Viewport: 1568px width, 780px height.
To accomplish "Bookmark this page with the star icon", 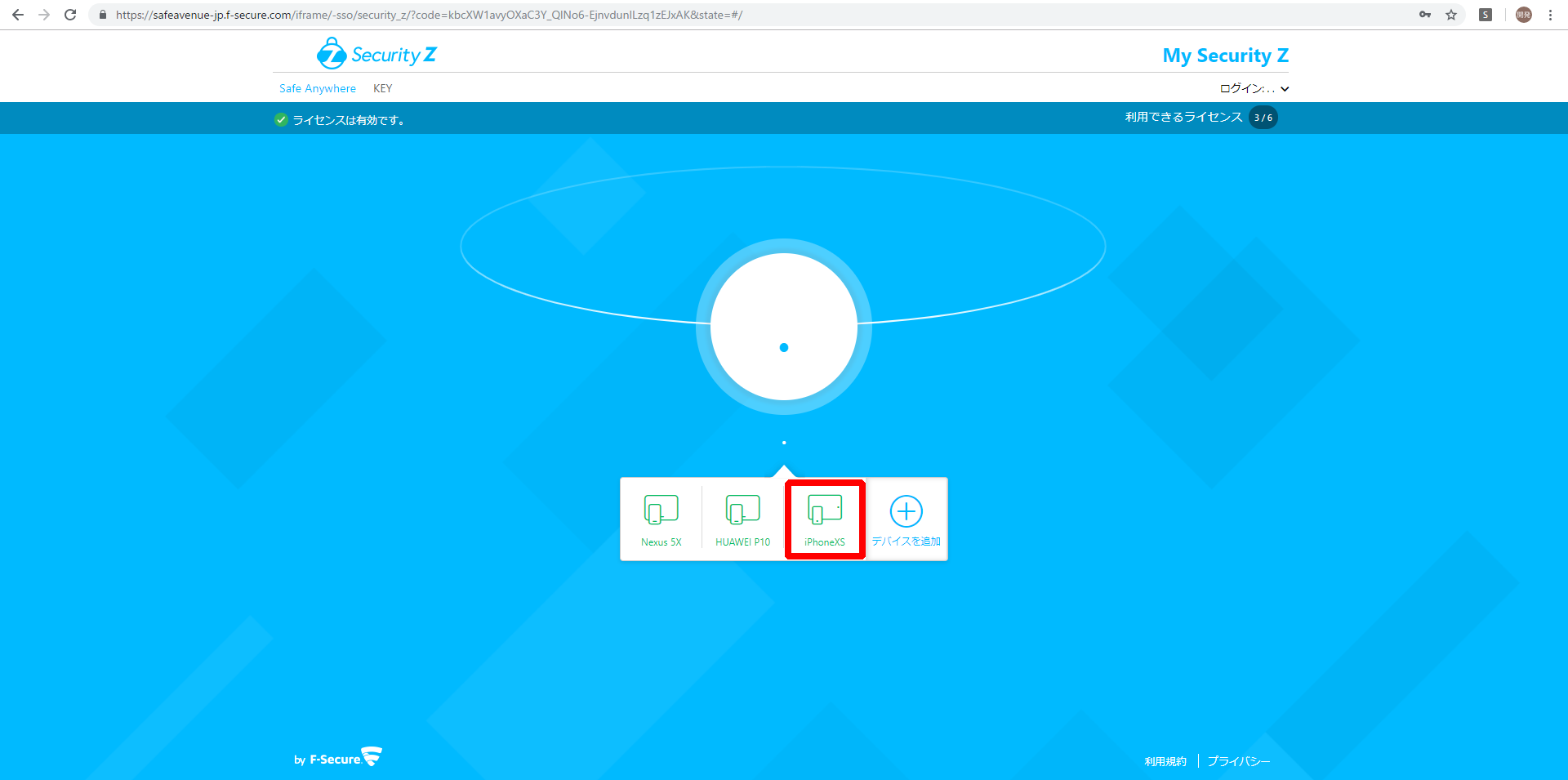I will click(x=1451, y=15).
